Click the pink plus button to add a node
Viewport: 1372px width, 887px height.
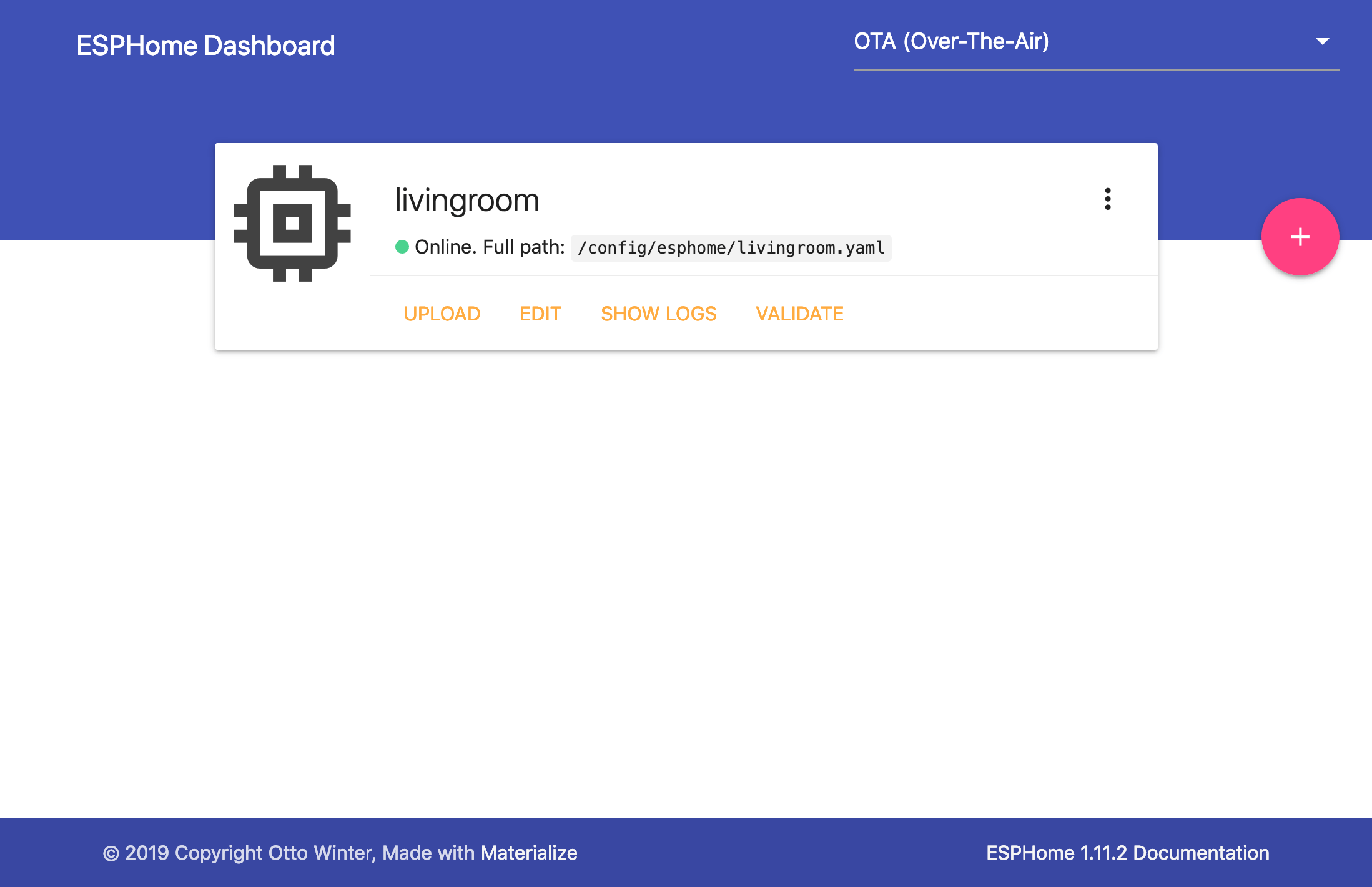point(1300,237)
